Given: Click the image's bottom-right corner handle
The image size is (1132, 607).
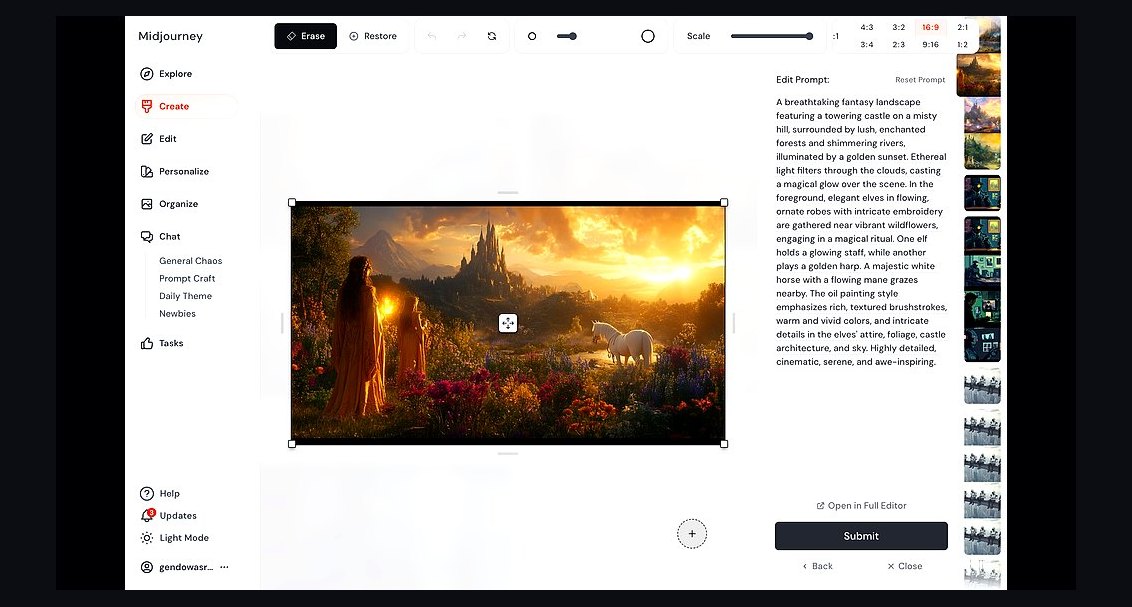Looking at the screenshot, I should click(x=724, y=444).
